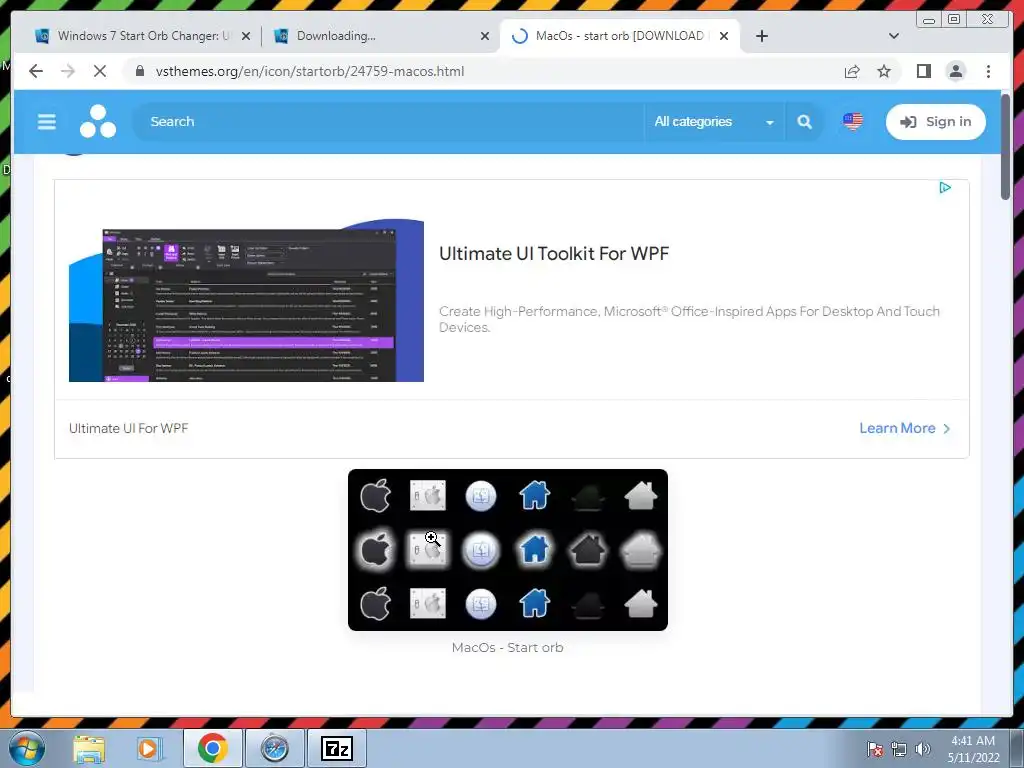Focus the Search input field
The image size is (1024, 768).
(389, 121)
